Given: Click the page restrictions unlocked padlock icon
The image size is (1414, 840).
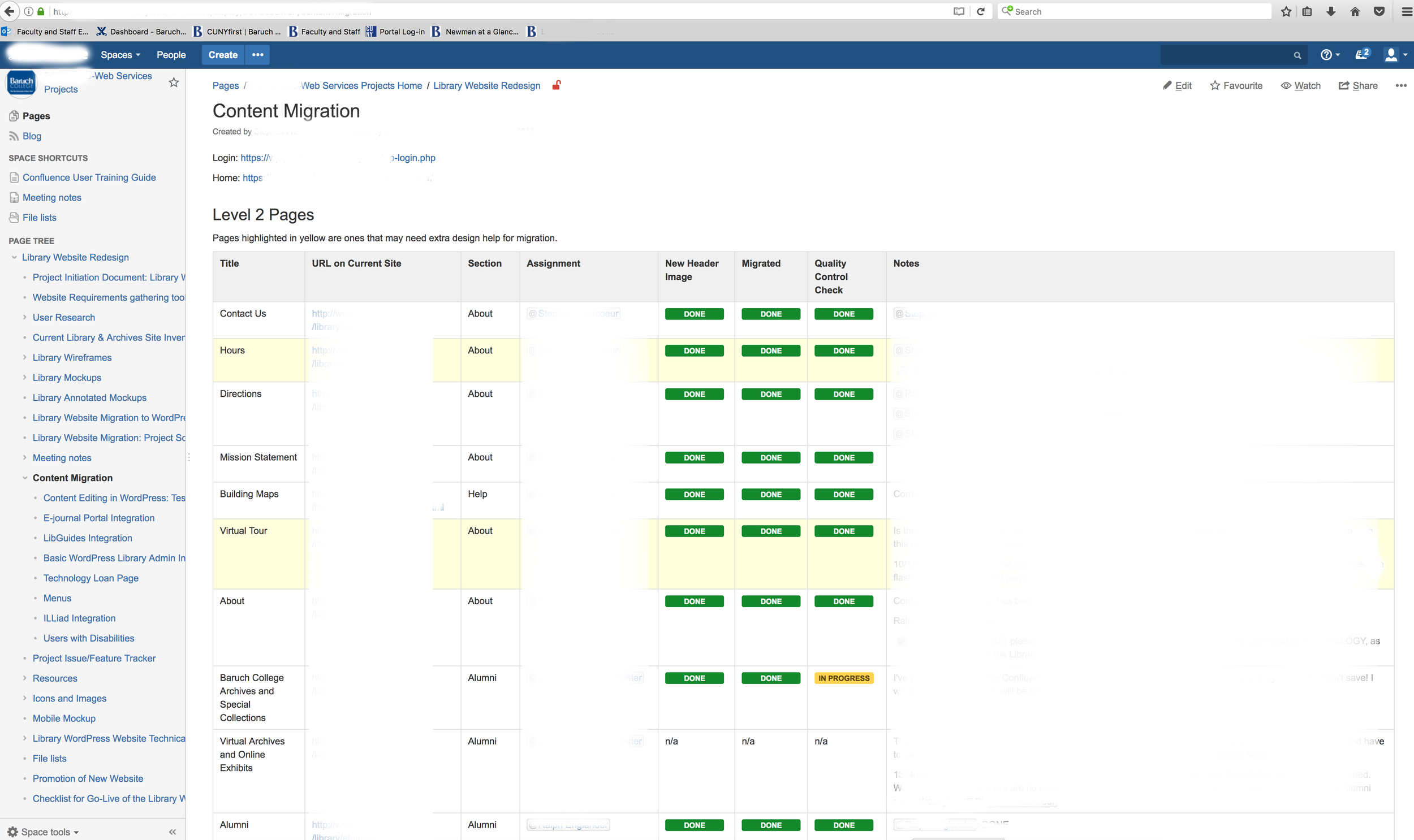Looking at the screenshot, I should tap(556, 85).
